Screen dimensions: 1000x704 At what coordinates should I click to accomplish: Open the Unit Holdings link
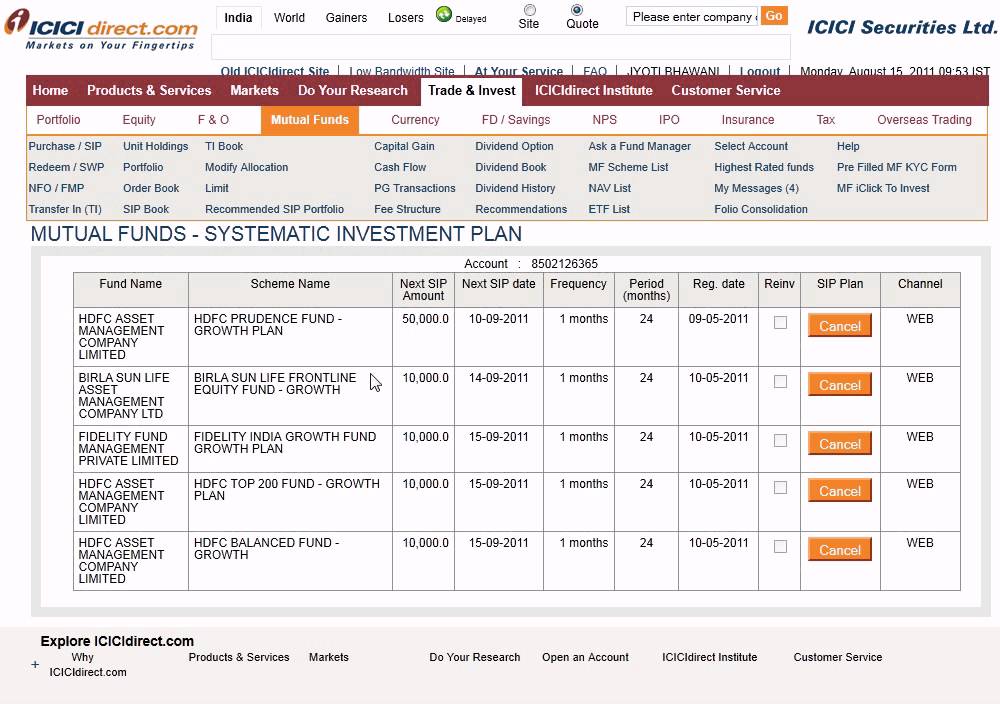[x=156, y=146]
